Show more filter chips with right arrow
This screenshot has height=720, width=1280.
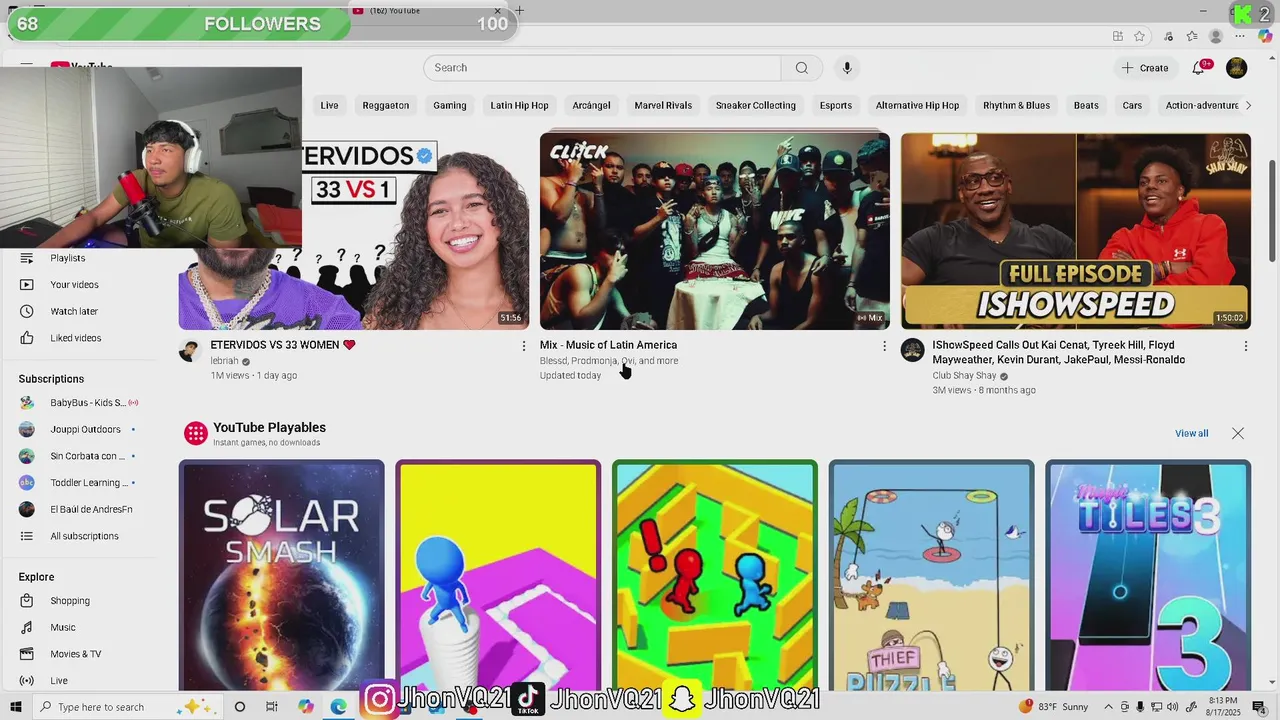pos(1248,105)
